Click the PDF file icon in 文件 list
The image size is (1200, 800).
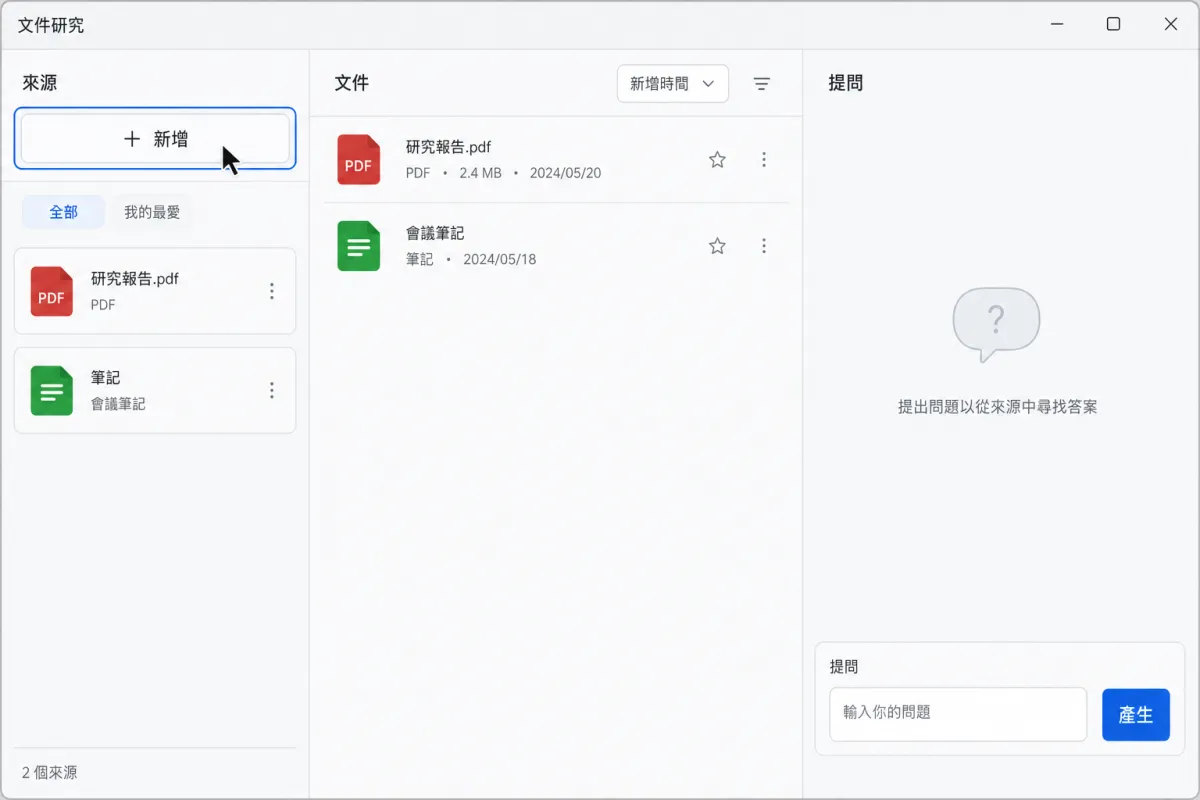358,160
